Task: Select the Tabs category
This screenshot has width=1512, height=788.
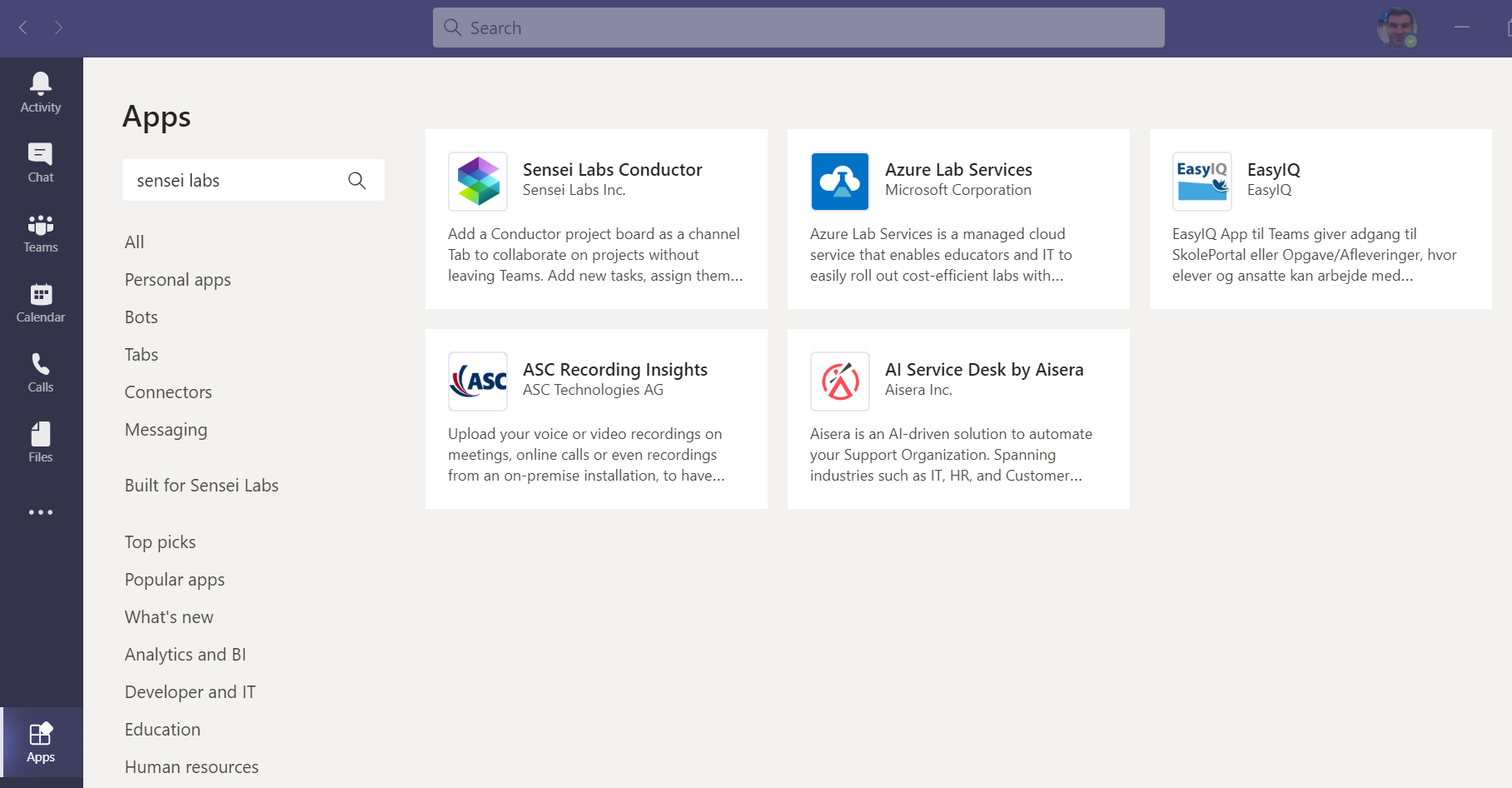Action: pos(141,355)
